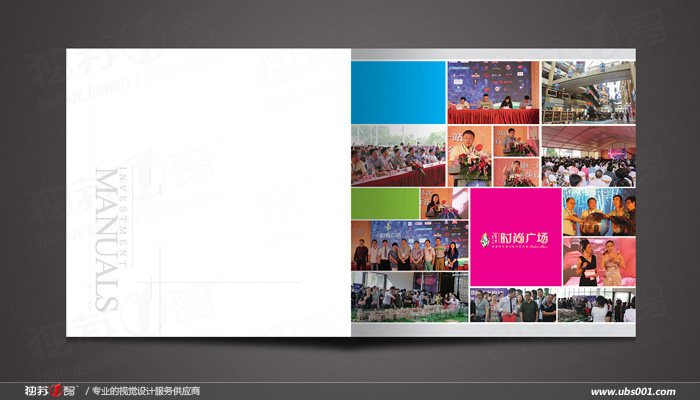700x400 pixels.
Task: Open the press conference panel photo
Action: 493,92
